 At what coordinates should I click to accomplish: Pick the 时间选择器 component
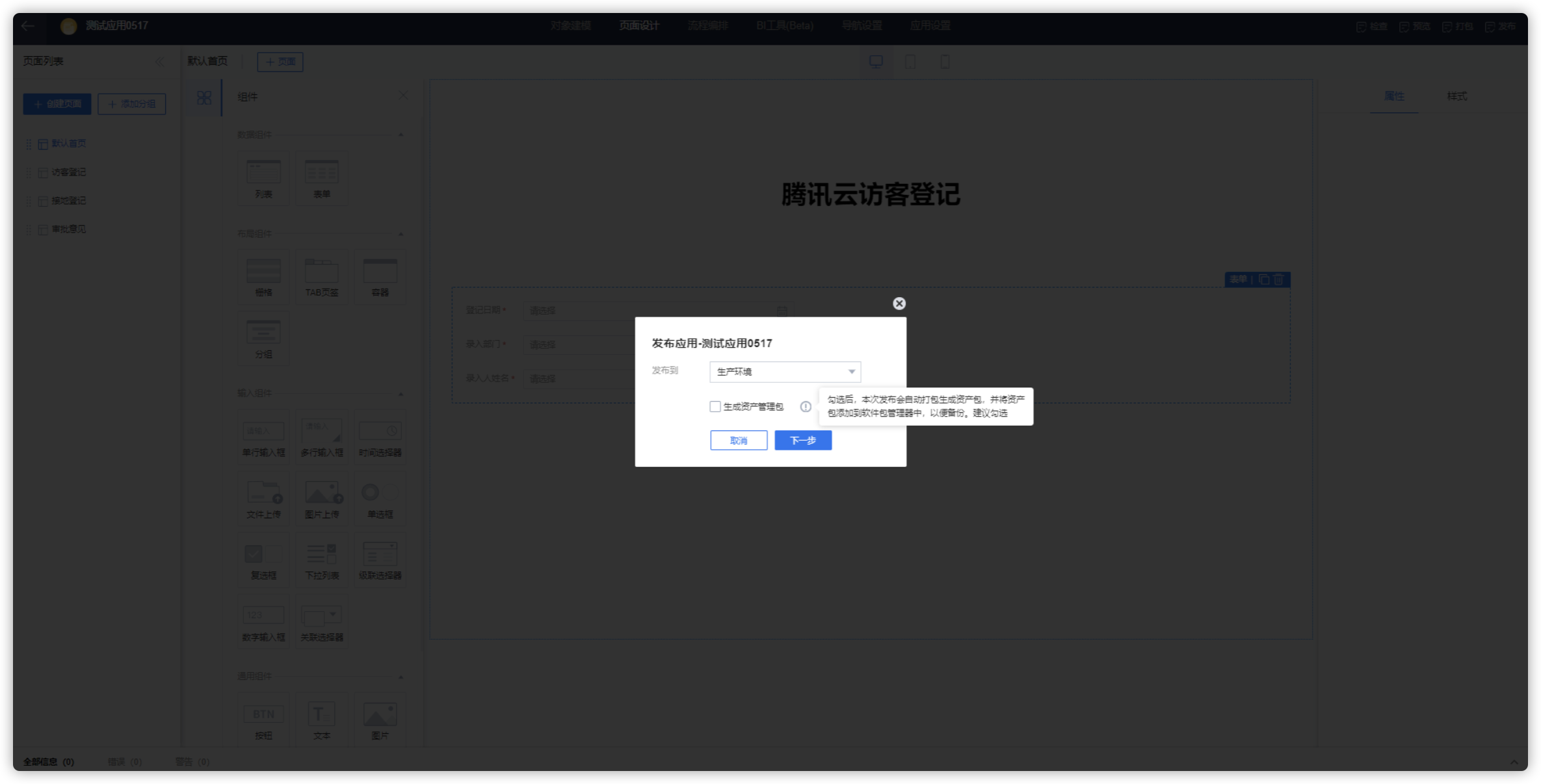coord(380,437)
